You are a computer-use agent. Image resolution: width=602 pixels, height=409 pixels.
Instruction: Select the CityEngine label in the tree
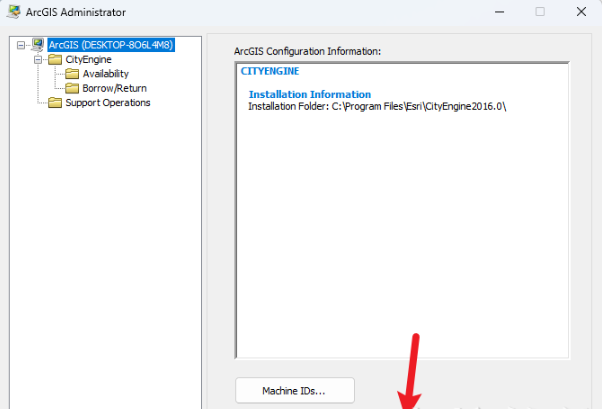88,59
